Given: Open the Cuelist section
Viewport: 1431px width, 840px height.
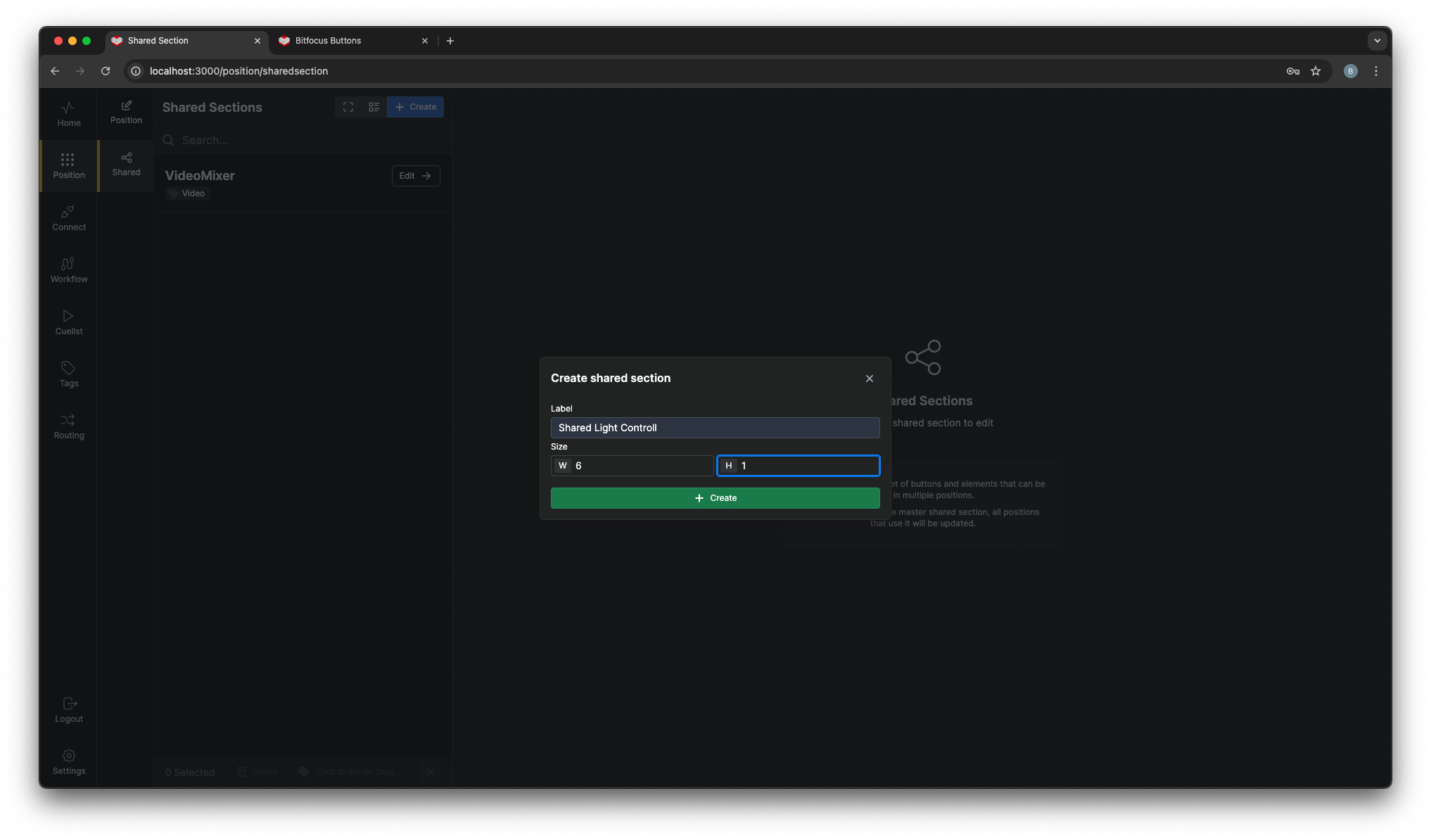Looking at the screenshot, I should [x=68, y=322].
